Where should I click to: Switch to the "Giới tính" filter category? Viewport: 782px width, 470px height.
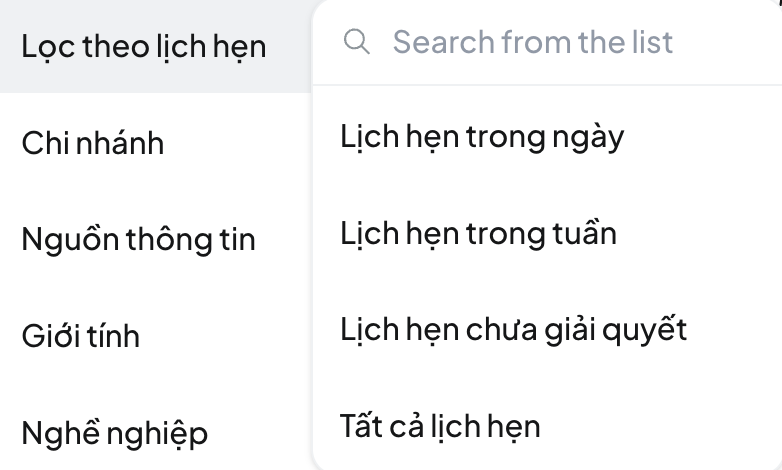pos(80,336)
